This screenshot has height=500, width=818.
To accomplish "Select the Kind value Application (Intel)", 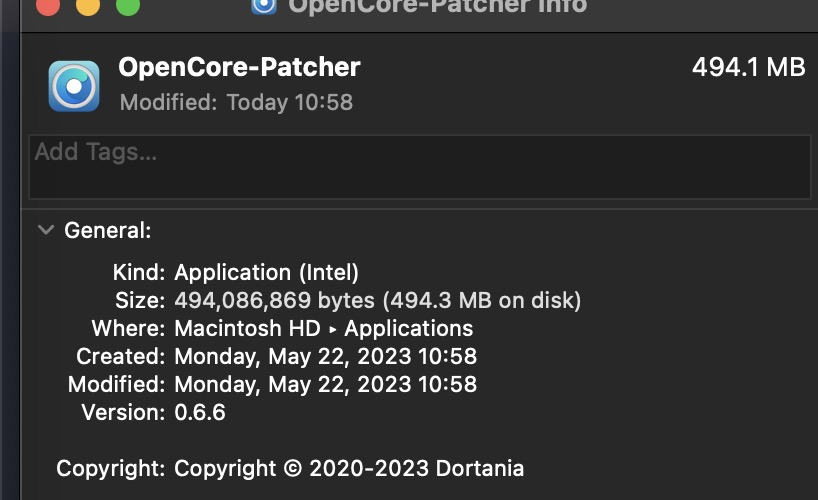I will [x=266, y=272].
